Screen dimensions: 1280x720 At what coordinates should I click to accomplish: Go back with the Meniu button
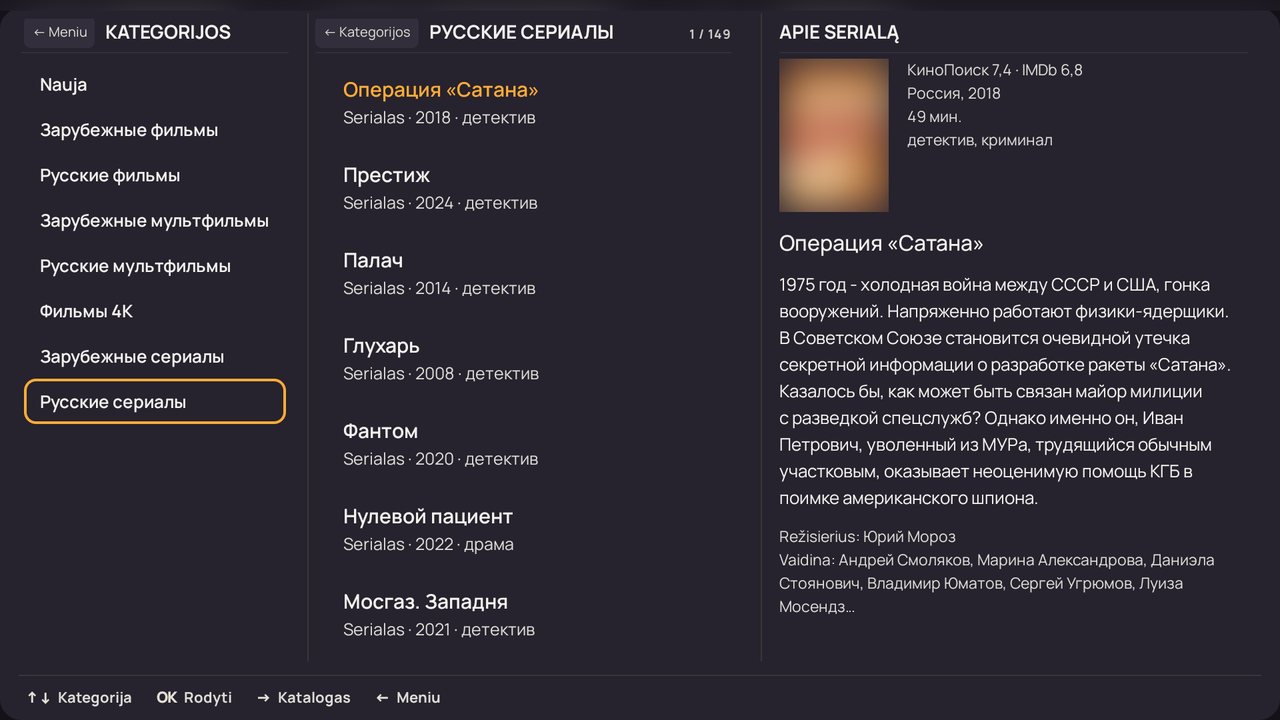tap(60, 32)
